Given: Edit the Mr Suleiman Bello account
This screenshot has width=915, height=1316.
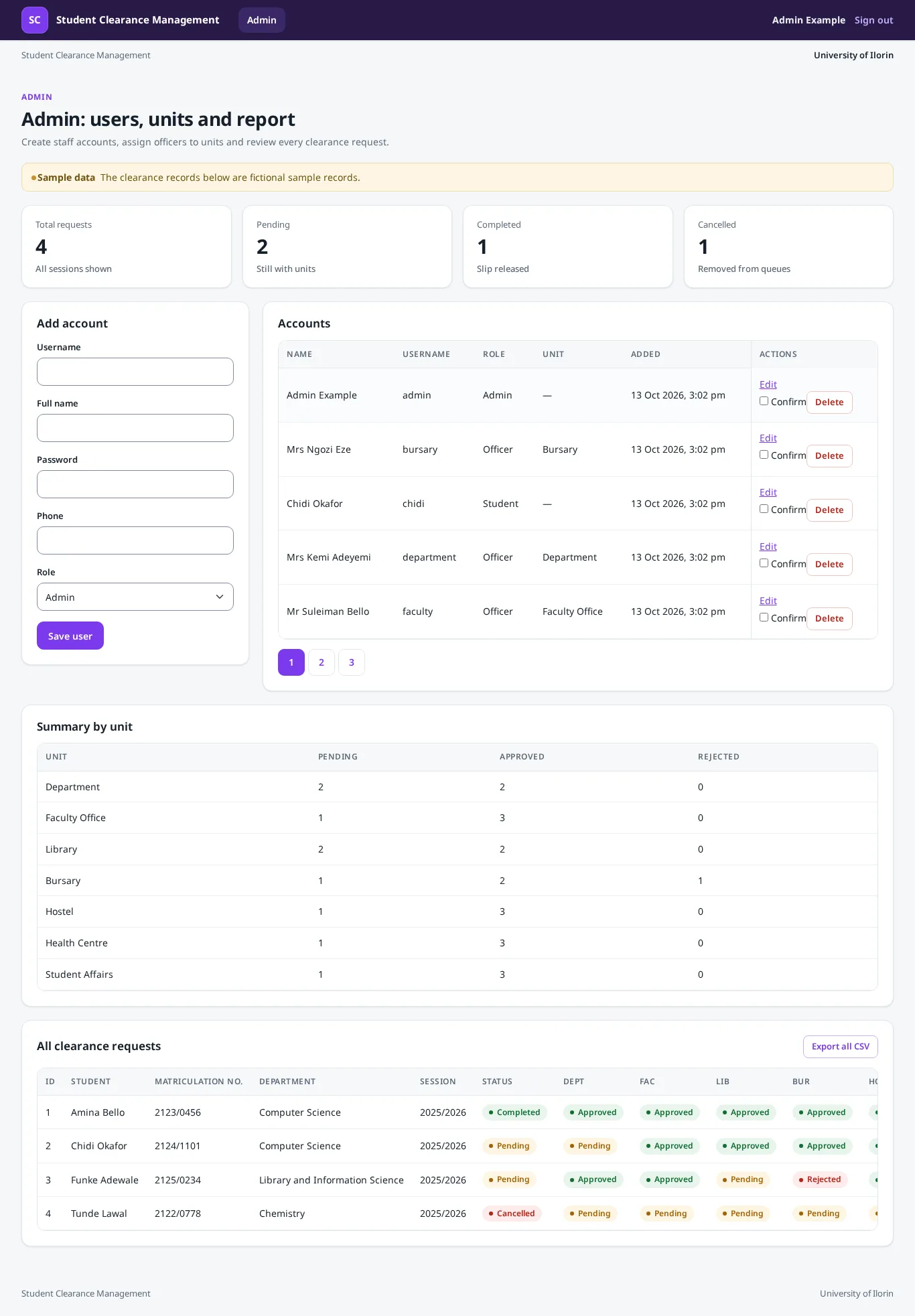Looking at the screenshot, I should pos(768,601).
